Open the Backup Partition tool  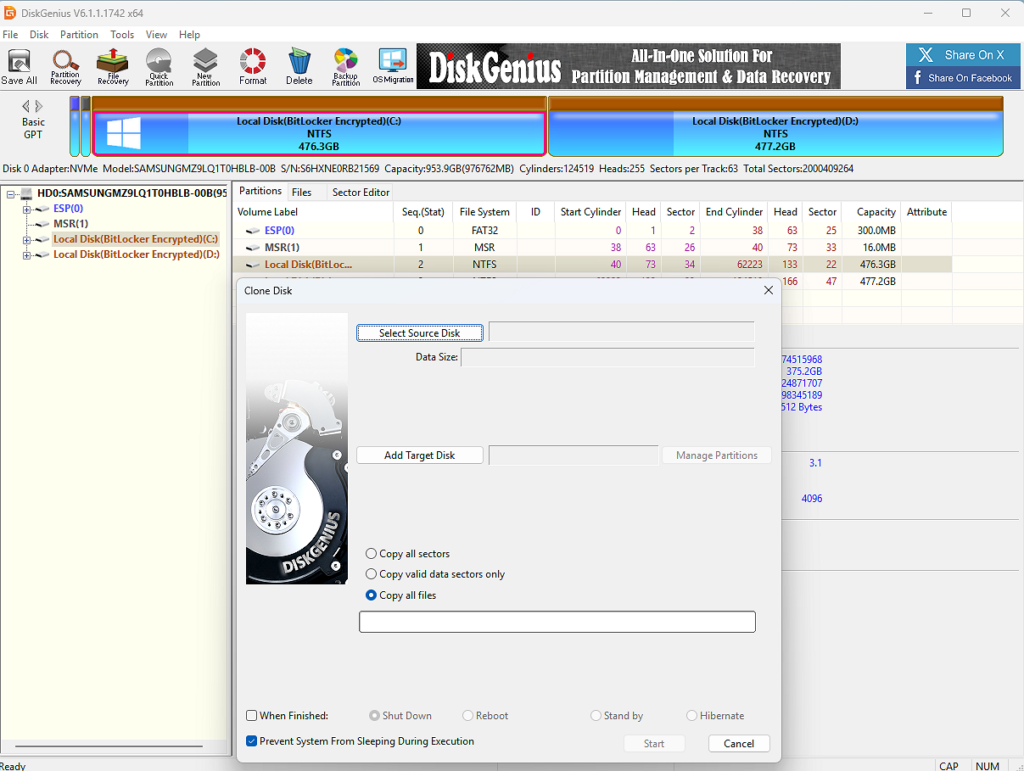pos(345,66)
